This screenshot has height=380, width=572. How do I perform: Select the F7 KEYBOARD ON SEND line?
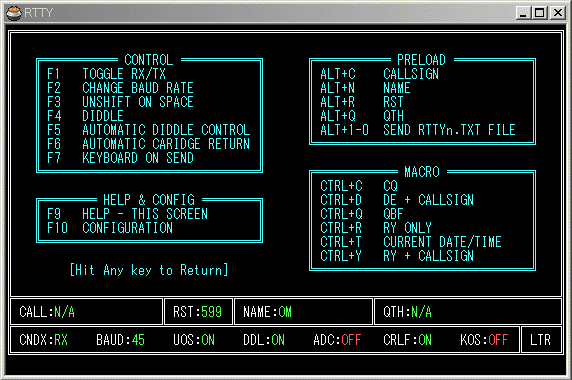coord(120,158)
